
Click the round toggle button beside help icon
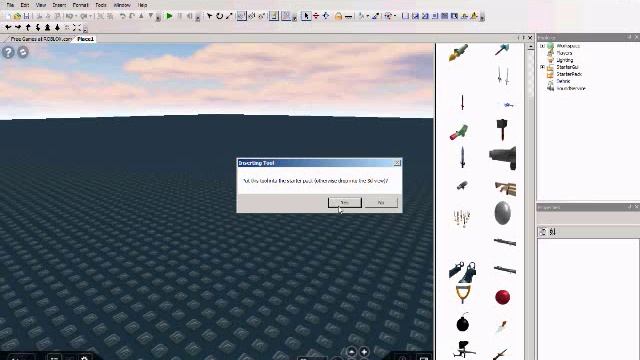pyautogui.click(x=23, y=52)
